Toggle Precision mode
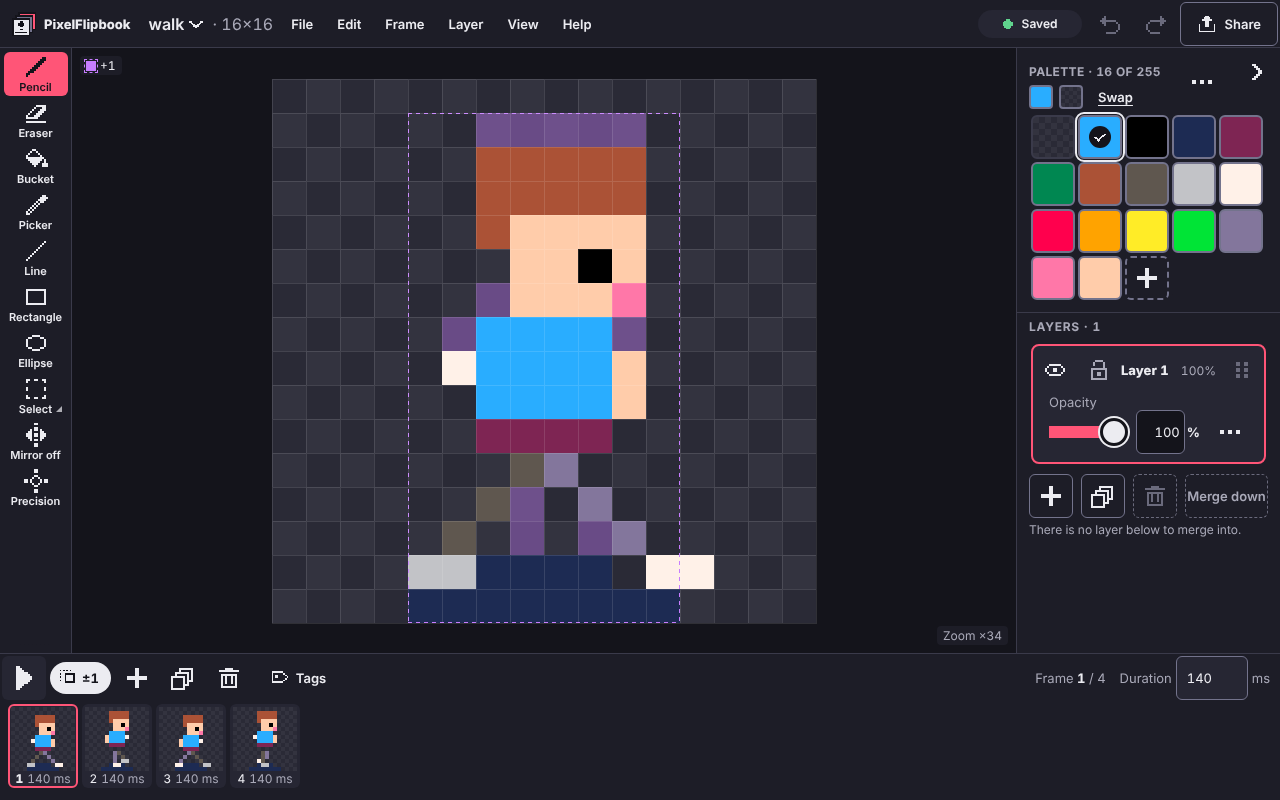Screen dimensions: 1280x800 pyautogui.click(x=36, y=488)
